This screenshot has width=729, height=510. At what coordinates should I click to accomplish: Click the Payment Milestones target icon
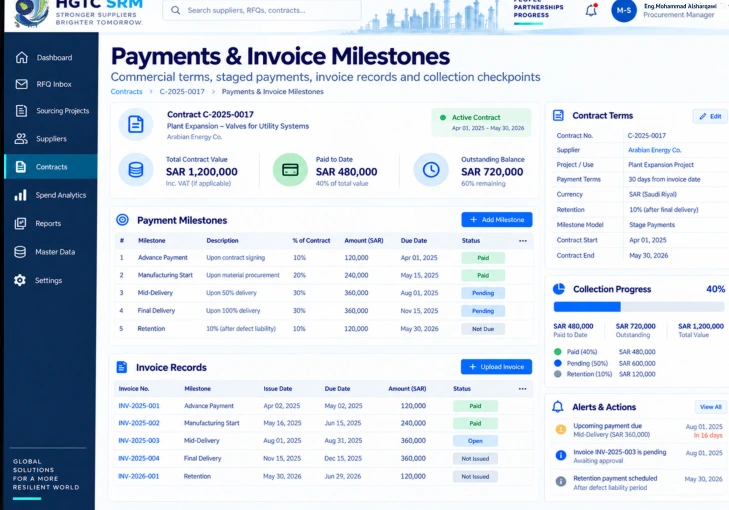(122, 220)
